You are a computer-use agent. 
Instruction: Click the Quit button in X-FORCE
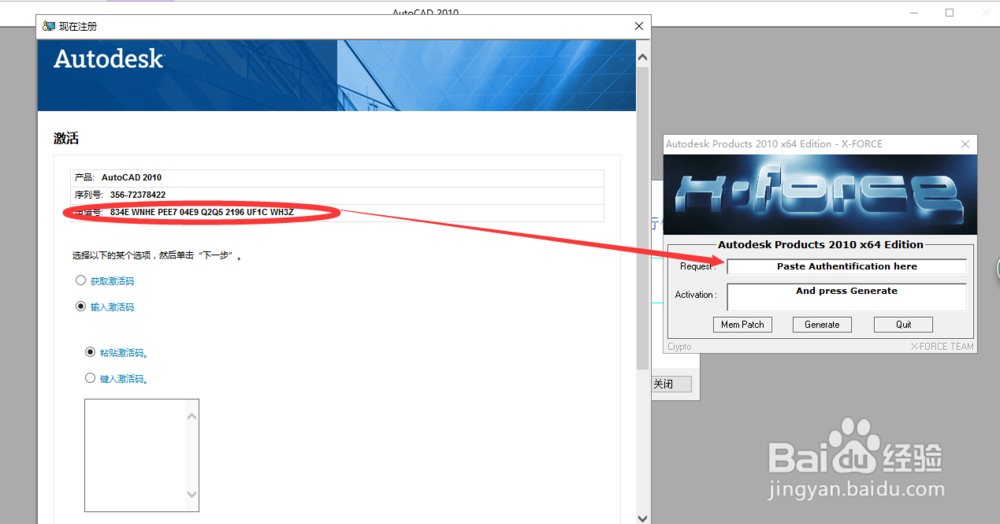coord(903,324)
